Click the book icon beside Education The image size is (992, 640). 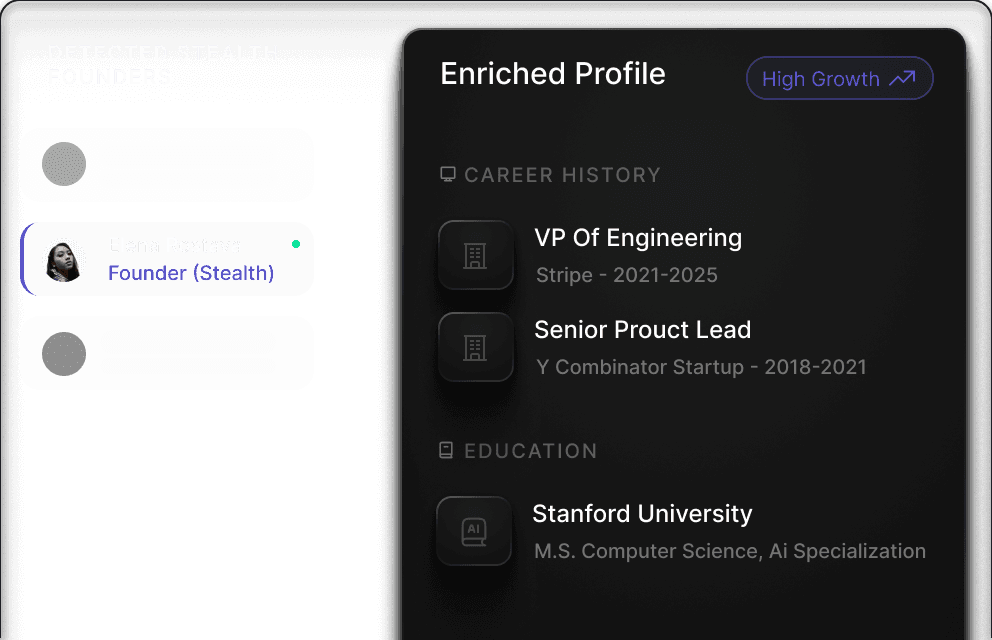pyautogui.click(x=447, y=451)
